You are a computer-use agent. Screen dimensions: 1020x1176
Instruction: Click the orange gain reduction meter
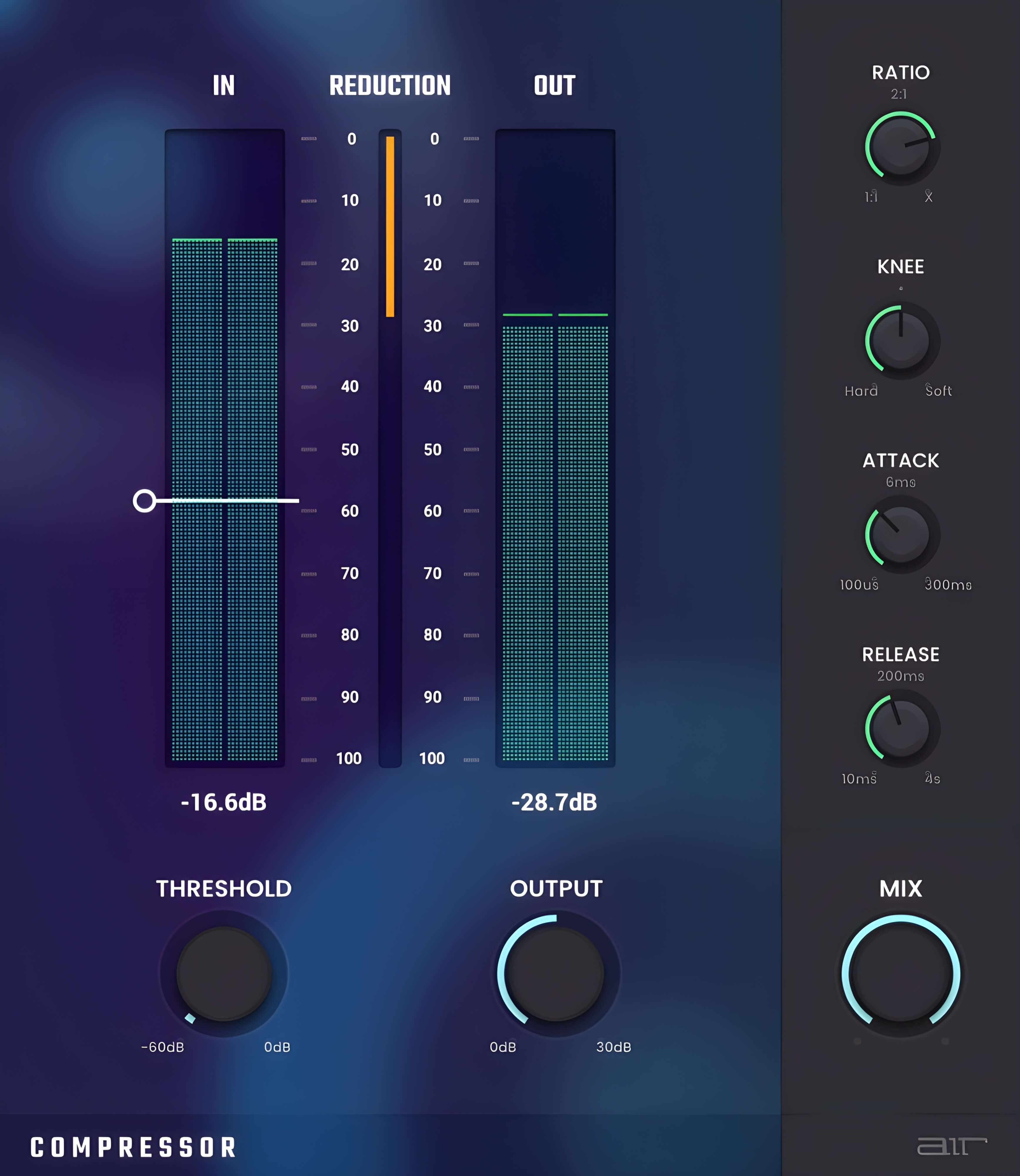[x=390, y=226]
